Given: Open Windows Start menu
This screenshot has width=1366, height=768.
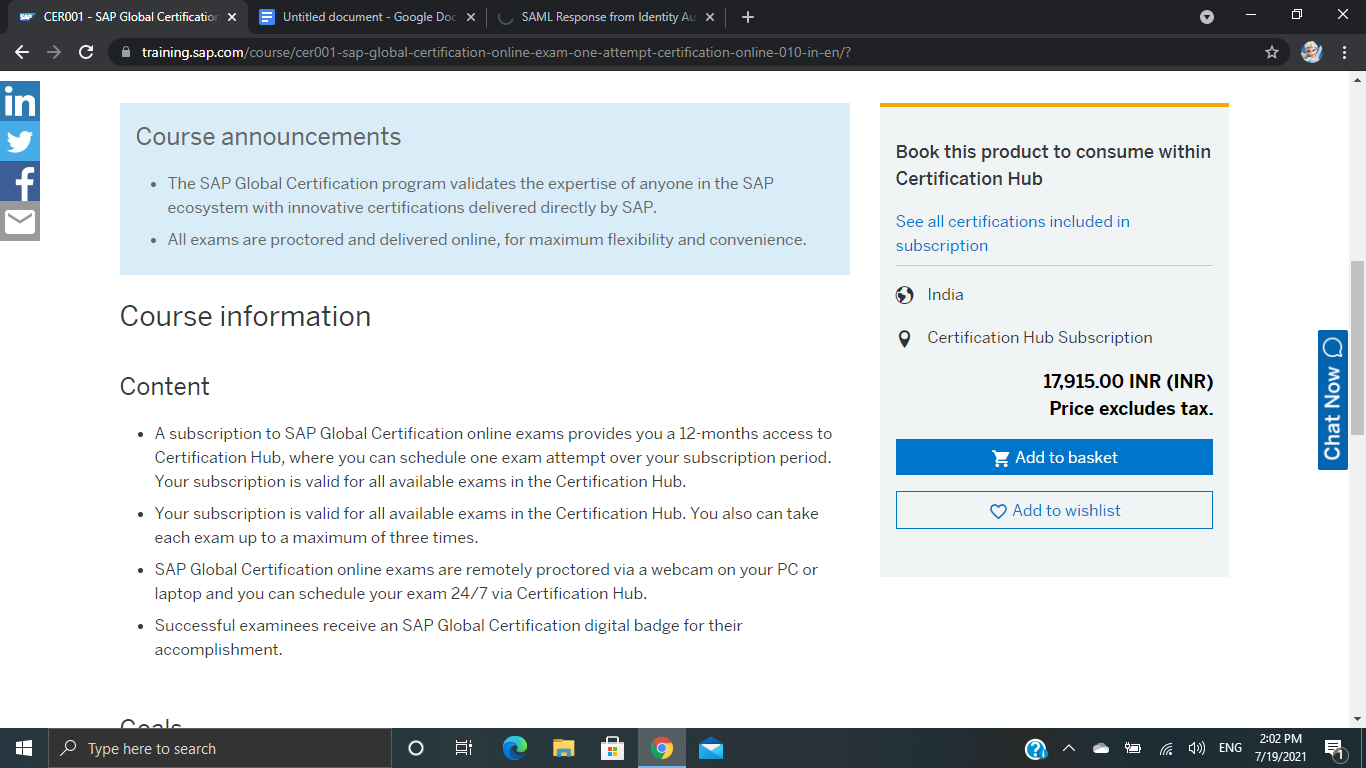Looking at the screenshot, I should tap(24, 748).
